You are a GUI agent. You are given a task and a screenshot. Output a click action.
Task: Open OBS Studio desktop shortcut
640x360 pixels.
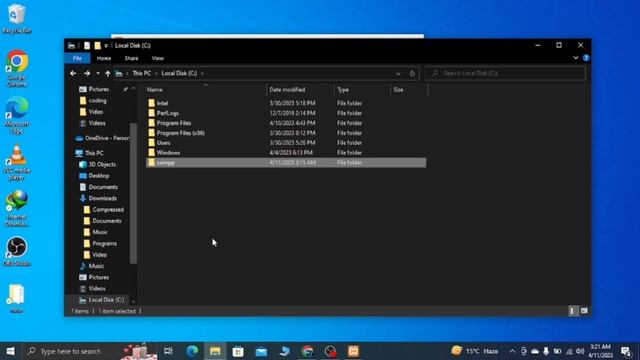coord(17,252)
